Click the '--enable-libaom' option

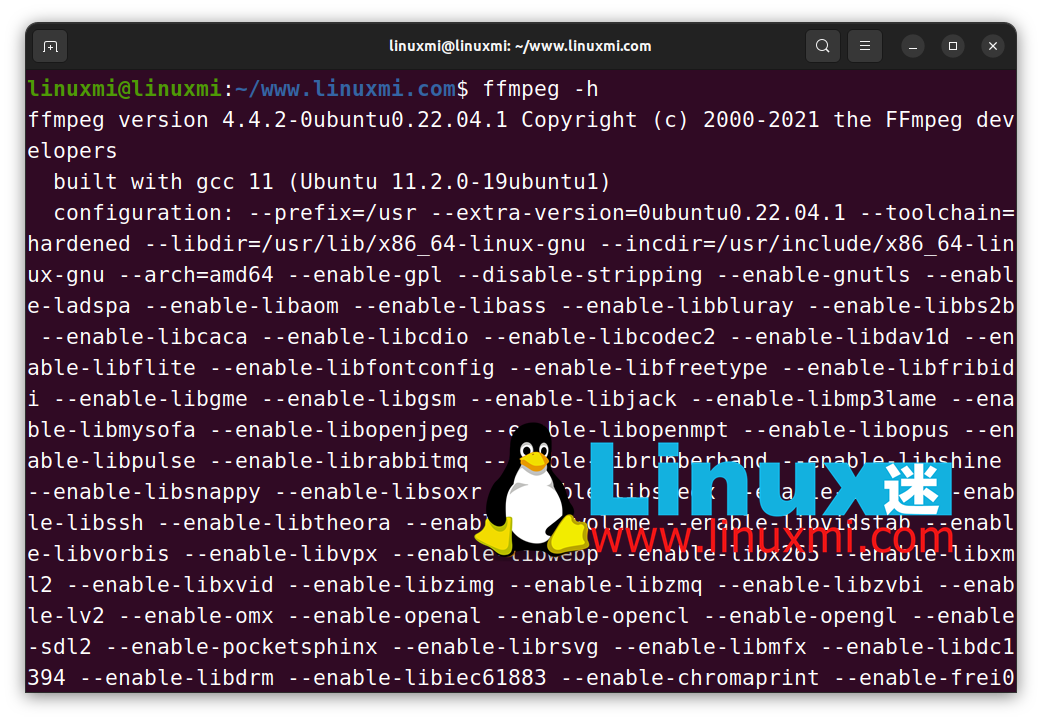tap(242, 306)
